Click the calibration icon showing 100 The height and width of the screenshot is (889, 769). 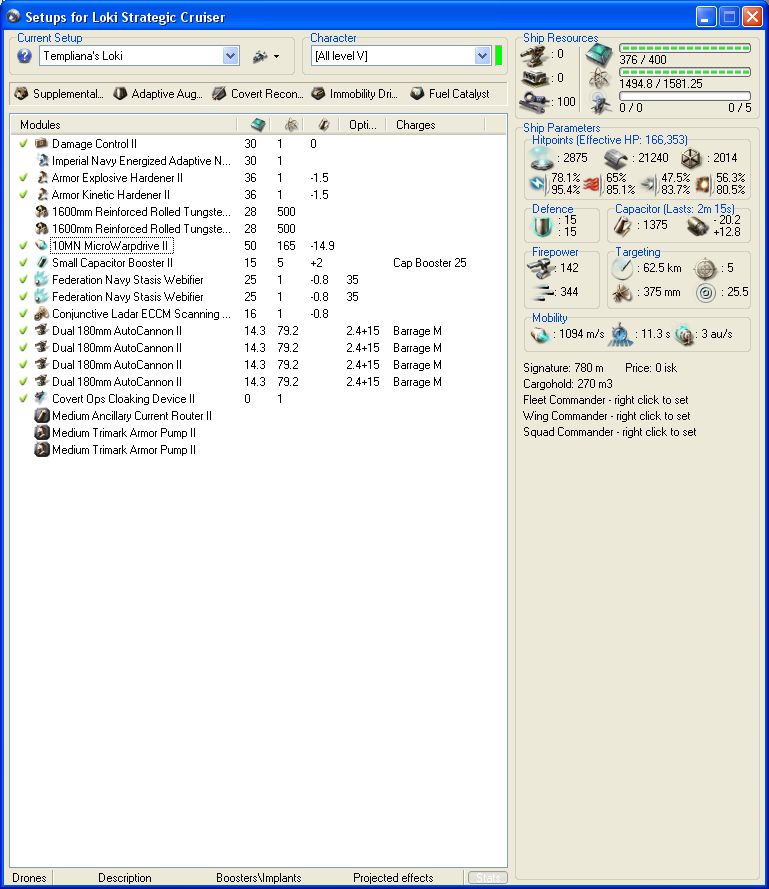click(x=535, y=102)
